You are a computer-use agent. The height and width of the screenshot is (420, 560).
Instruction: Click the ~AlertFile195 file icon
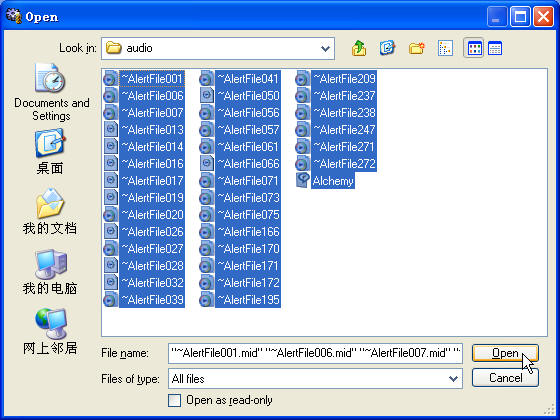(x=206, y=299)
